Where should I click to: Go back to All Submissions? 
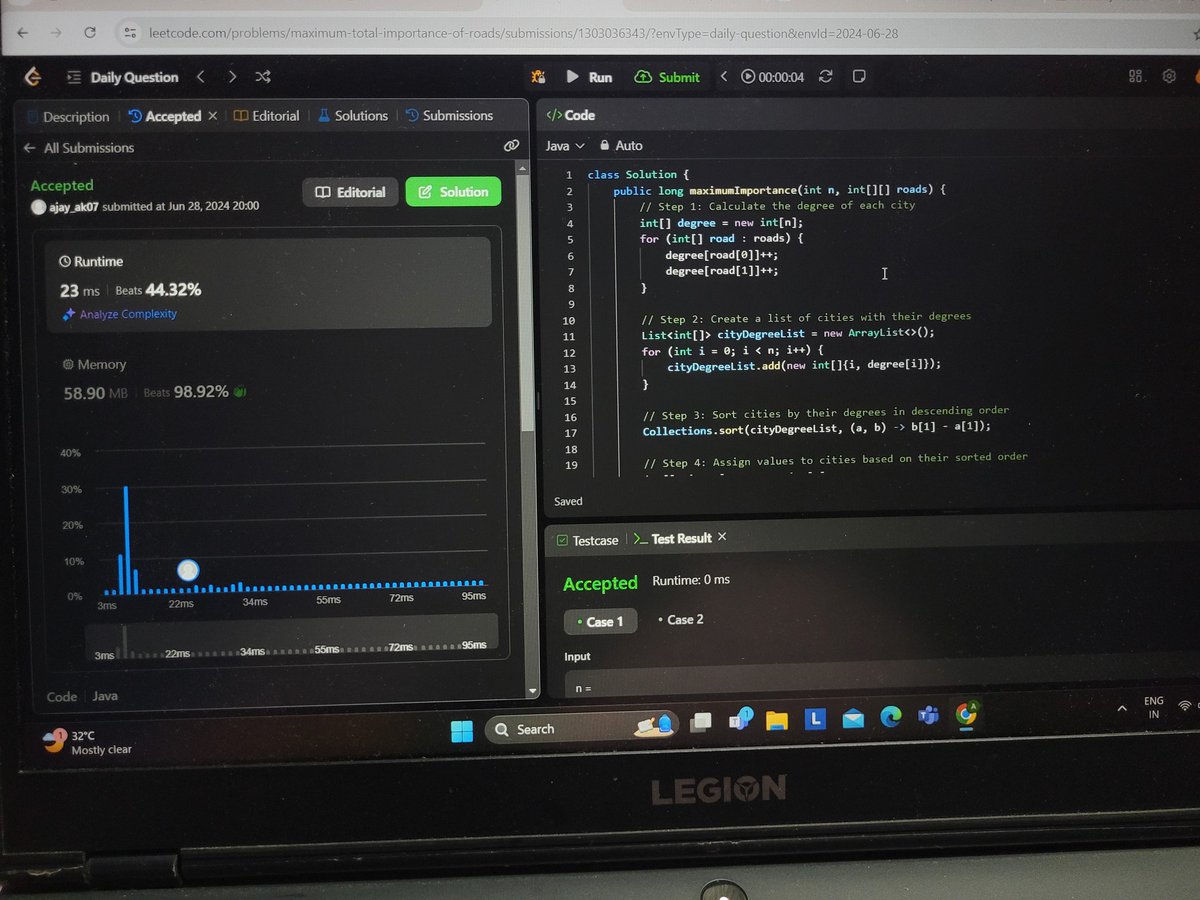tap(79, 148)
